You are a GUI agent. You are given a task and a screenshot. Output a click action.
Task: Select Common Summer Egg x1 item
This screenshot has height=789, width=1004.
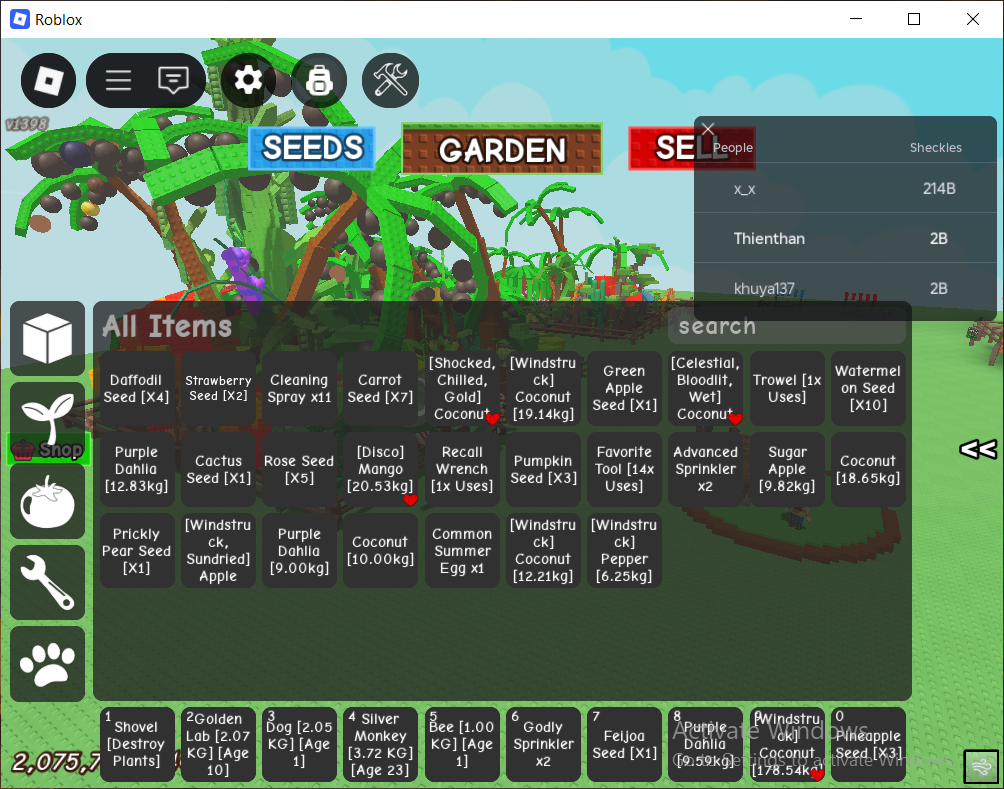pyautogui.click(x=462, y=551)
